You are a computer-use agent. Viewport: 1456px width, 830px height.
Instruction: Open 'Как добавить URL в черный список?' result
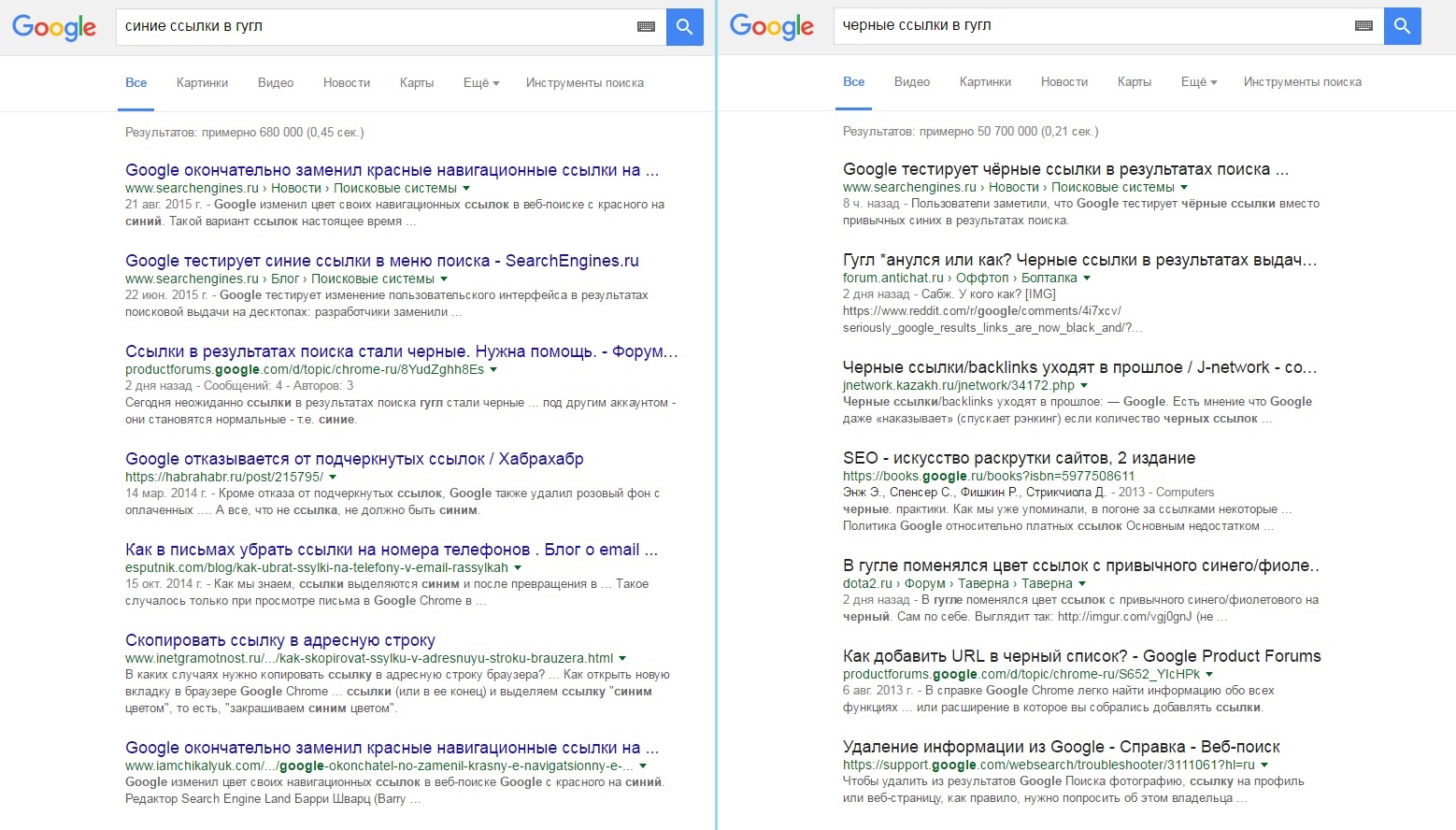pyautogui.click(x=1082, y=656)
